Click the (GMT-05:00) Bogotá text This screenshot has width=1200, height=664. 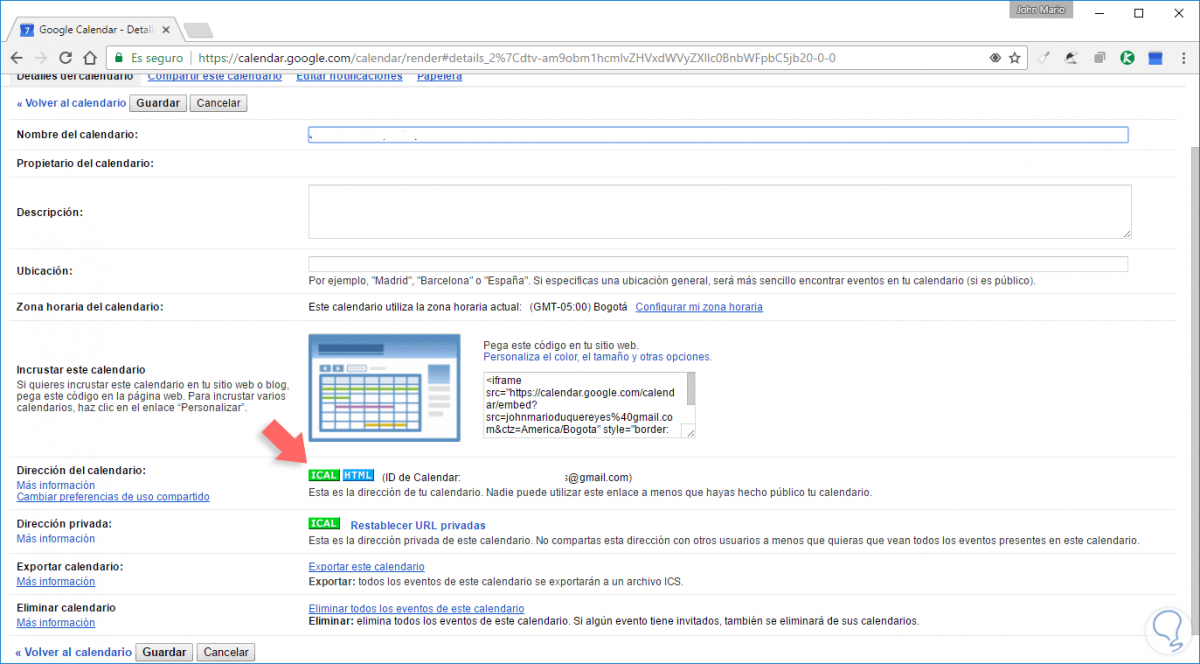576,307
